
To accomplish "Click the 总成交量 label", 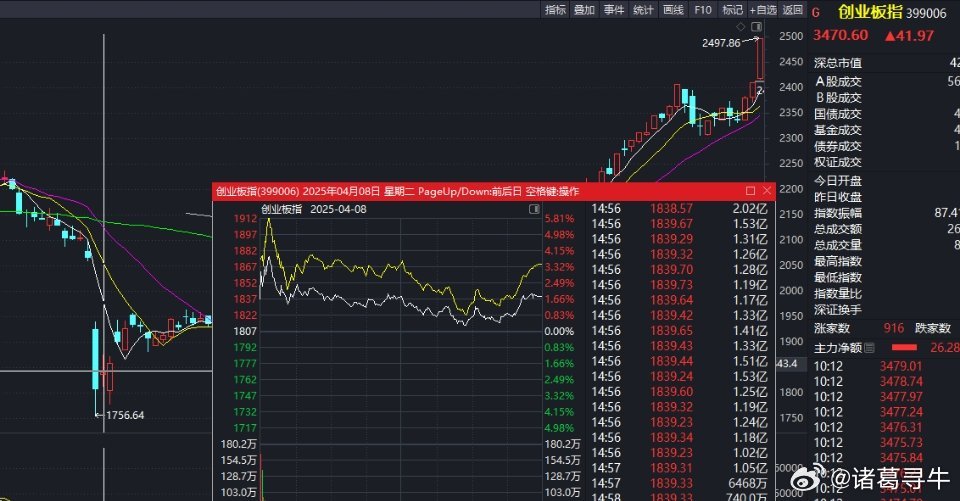I will click(x=838, y=244).
